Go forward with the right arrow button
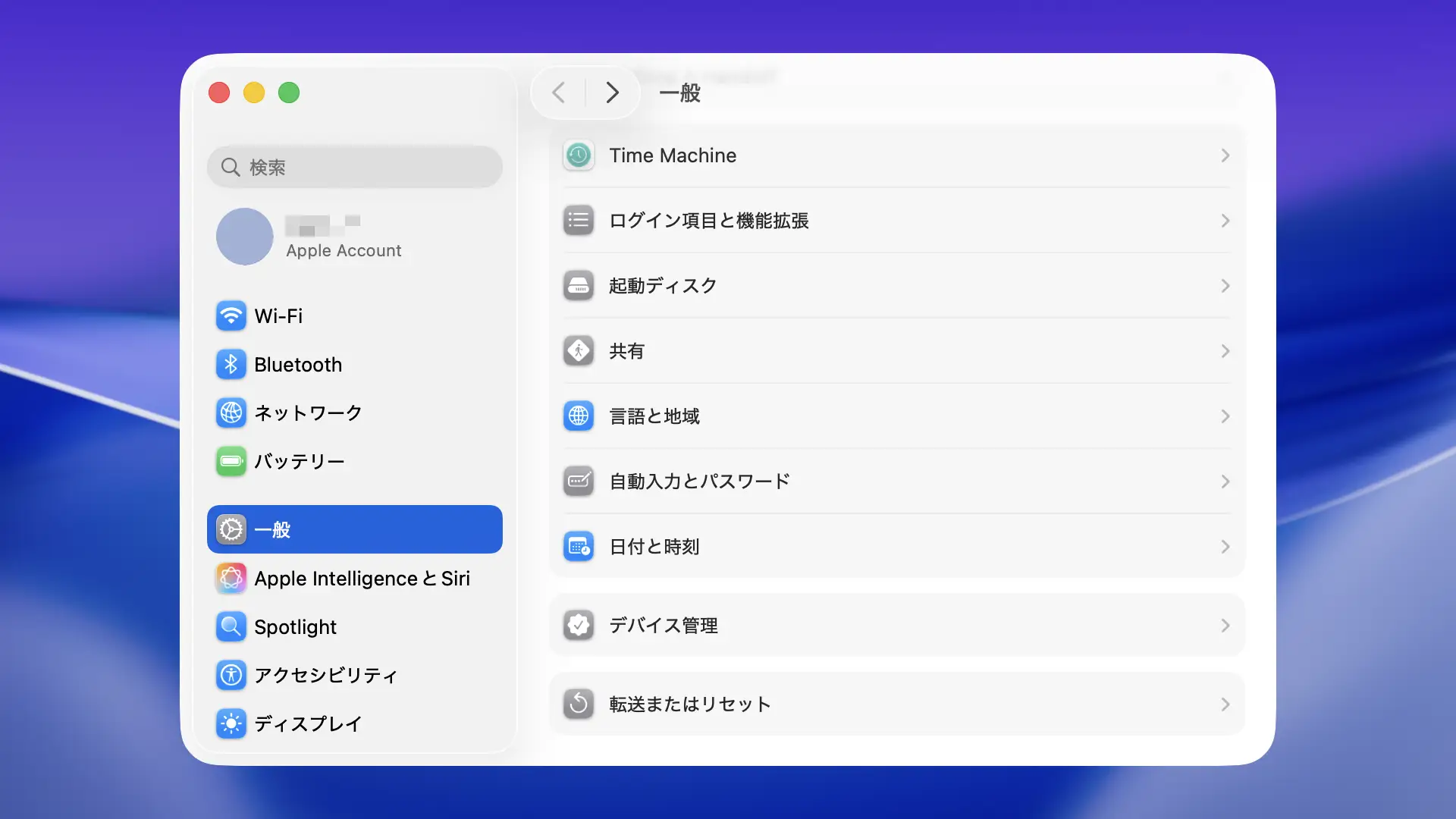Image resolution: width=1456 pixels, height=819 pixels. click(x=612, y=93)
